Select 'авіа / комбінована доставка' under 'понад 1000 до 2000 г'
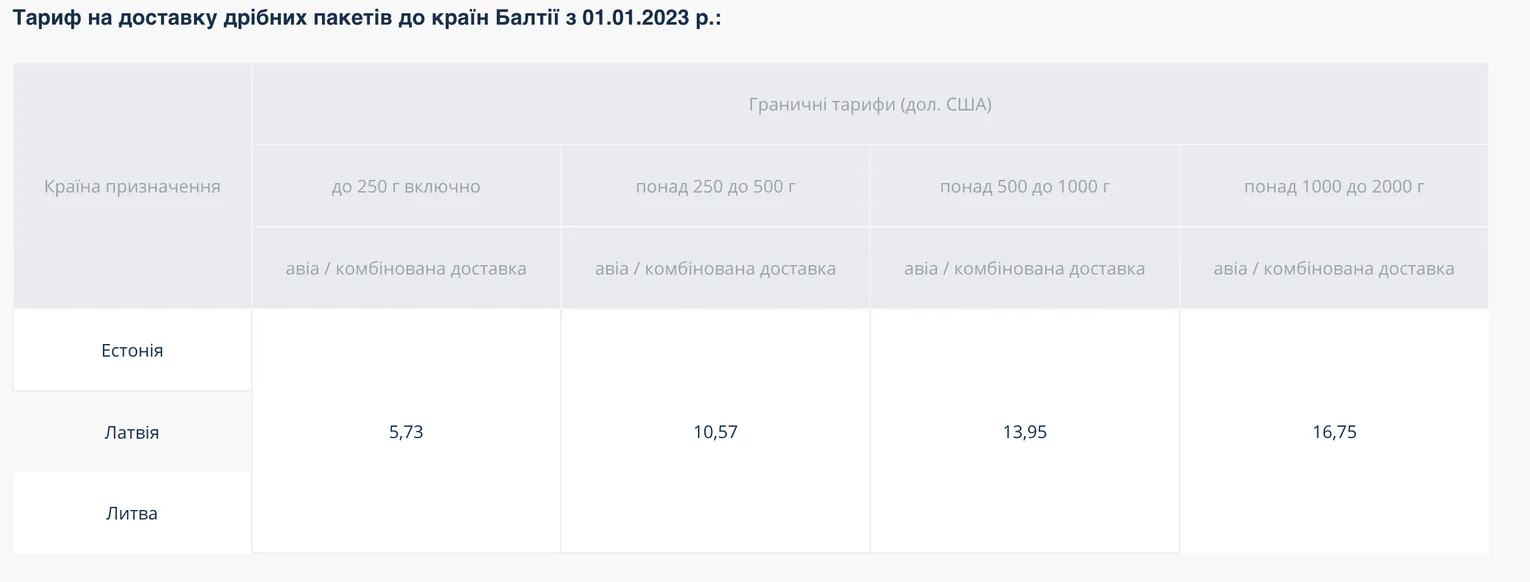Screen dimensions: 1530x582 tap(1334, 268)
